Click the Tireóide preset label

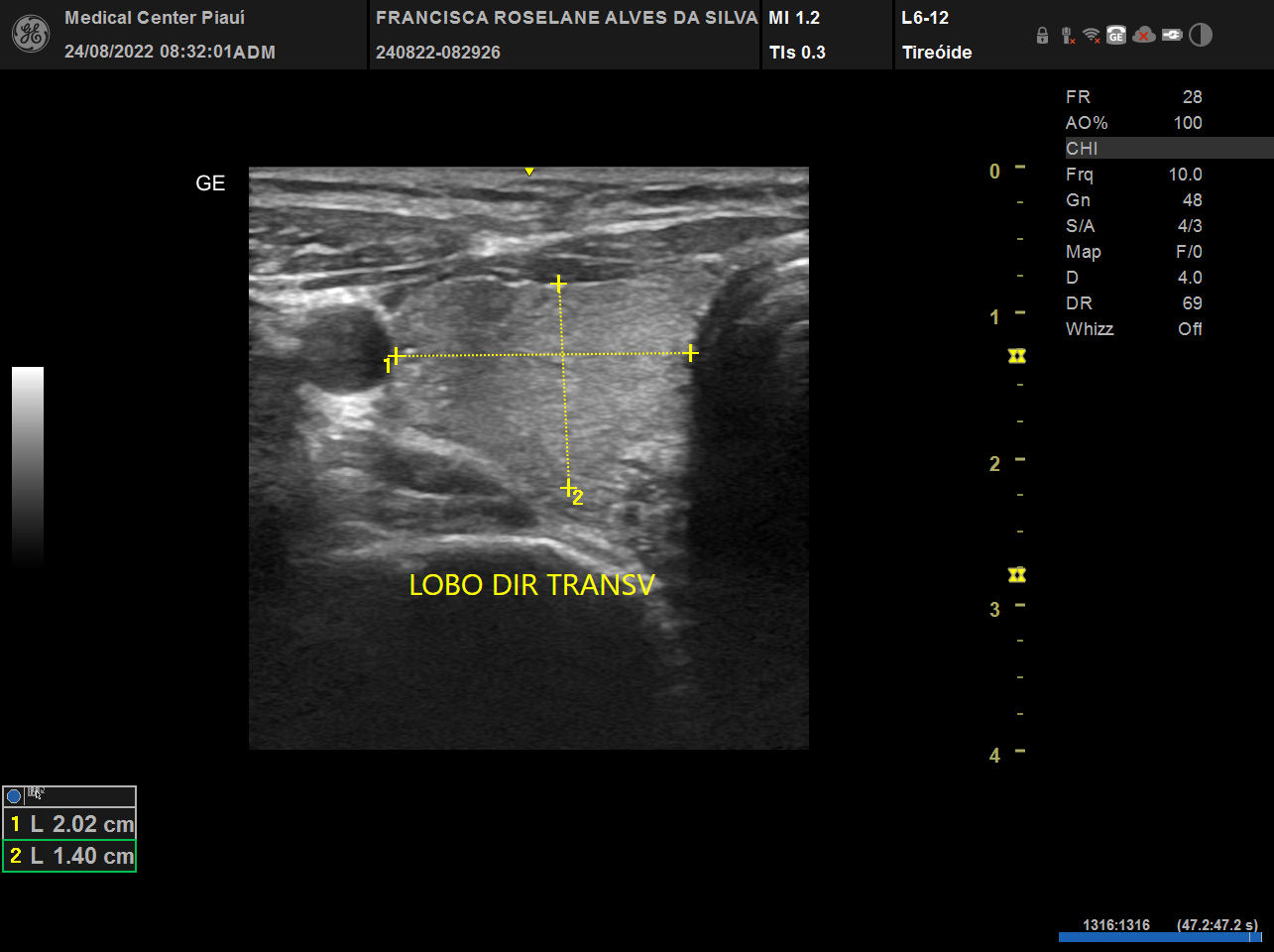pos(937,53)
